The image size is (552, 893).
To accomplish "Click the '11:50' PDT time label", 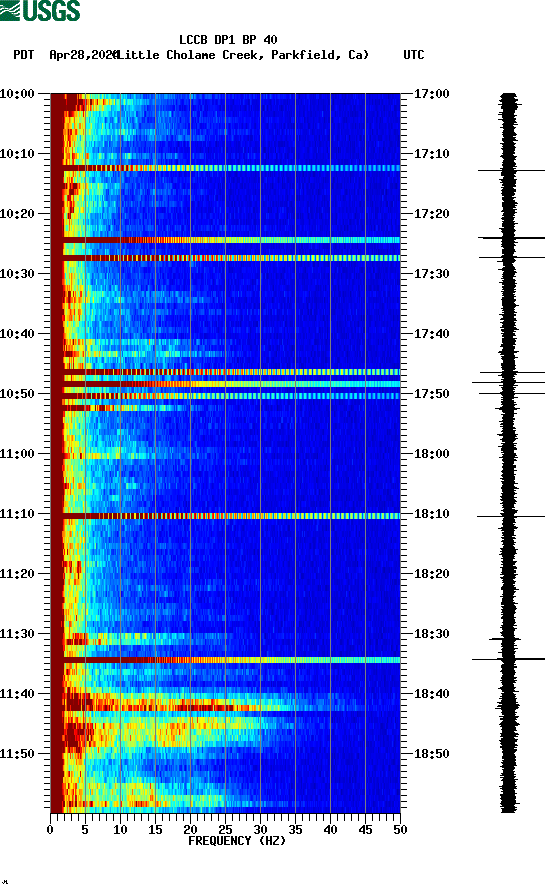I will coord(17,753).
